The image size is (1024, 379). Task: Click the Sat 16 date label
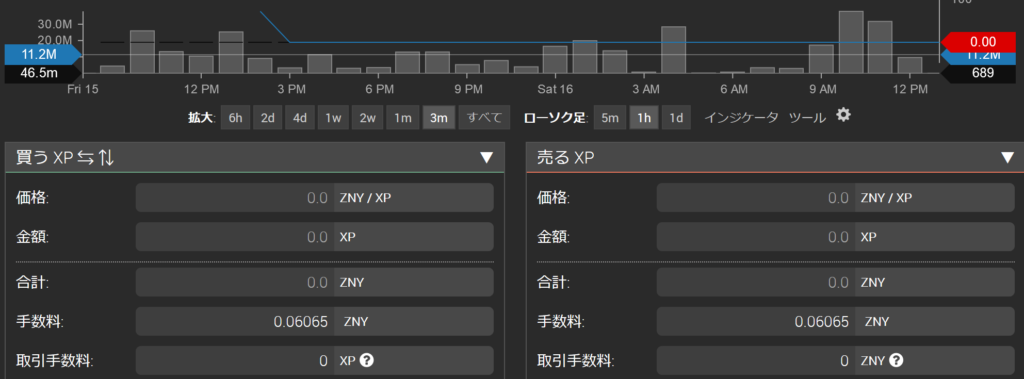click(555, 89)
